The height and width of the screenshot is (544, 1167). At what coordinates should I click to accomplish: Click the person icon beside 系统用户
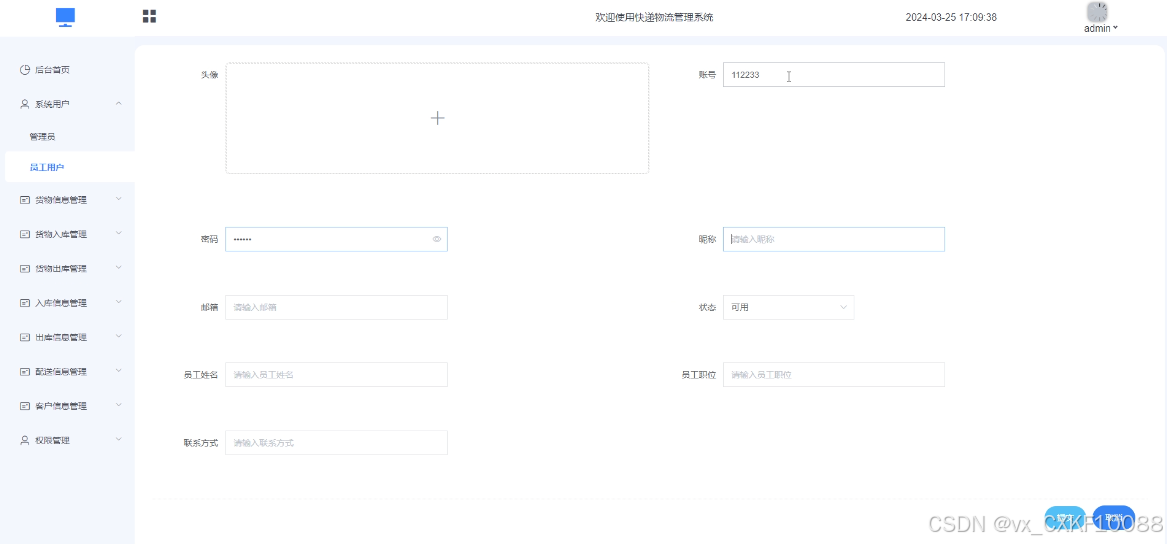coord(25,104)
